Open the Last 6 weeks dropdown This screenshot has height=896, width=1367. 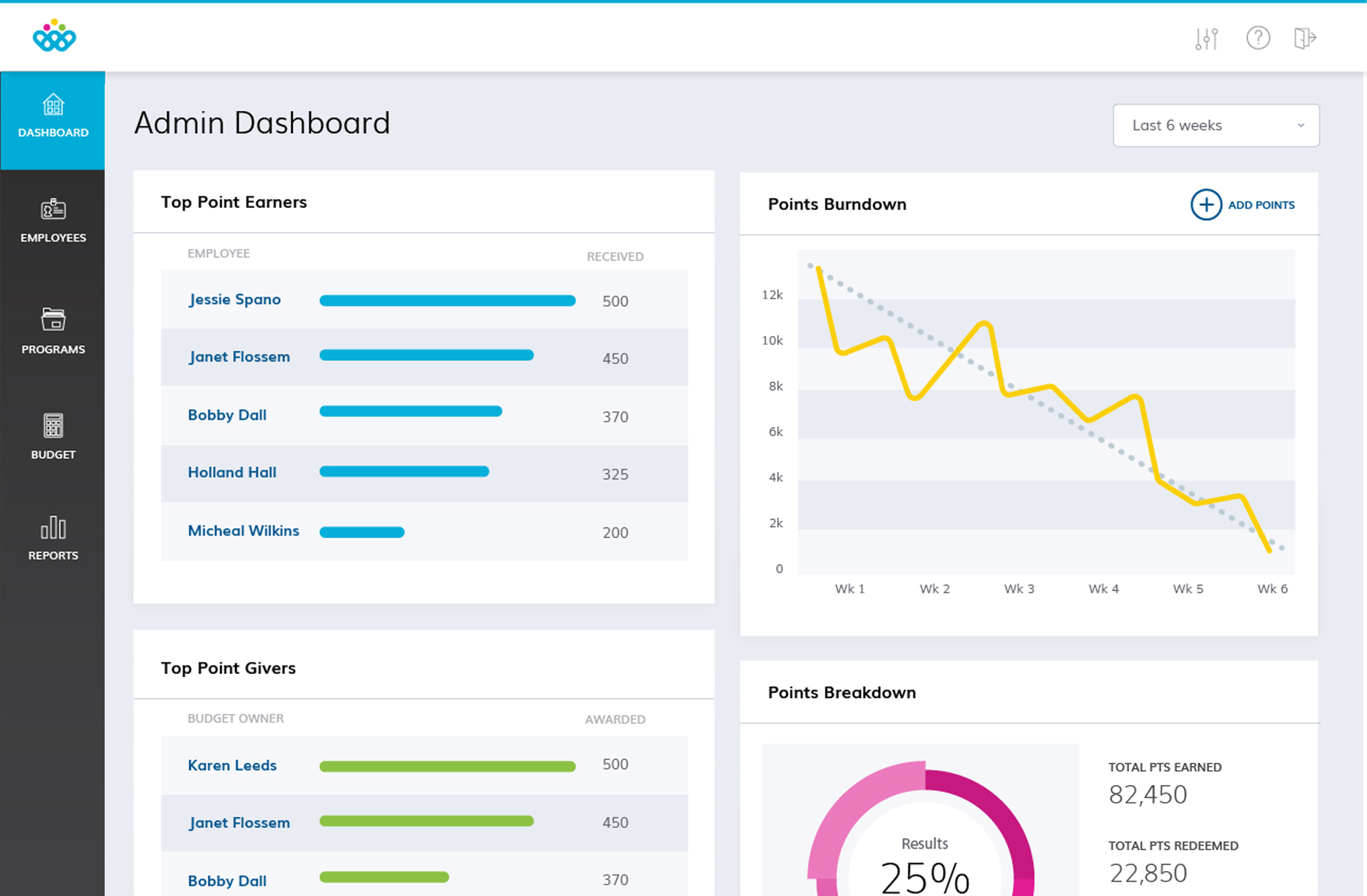1215,125
